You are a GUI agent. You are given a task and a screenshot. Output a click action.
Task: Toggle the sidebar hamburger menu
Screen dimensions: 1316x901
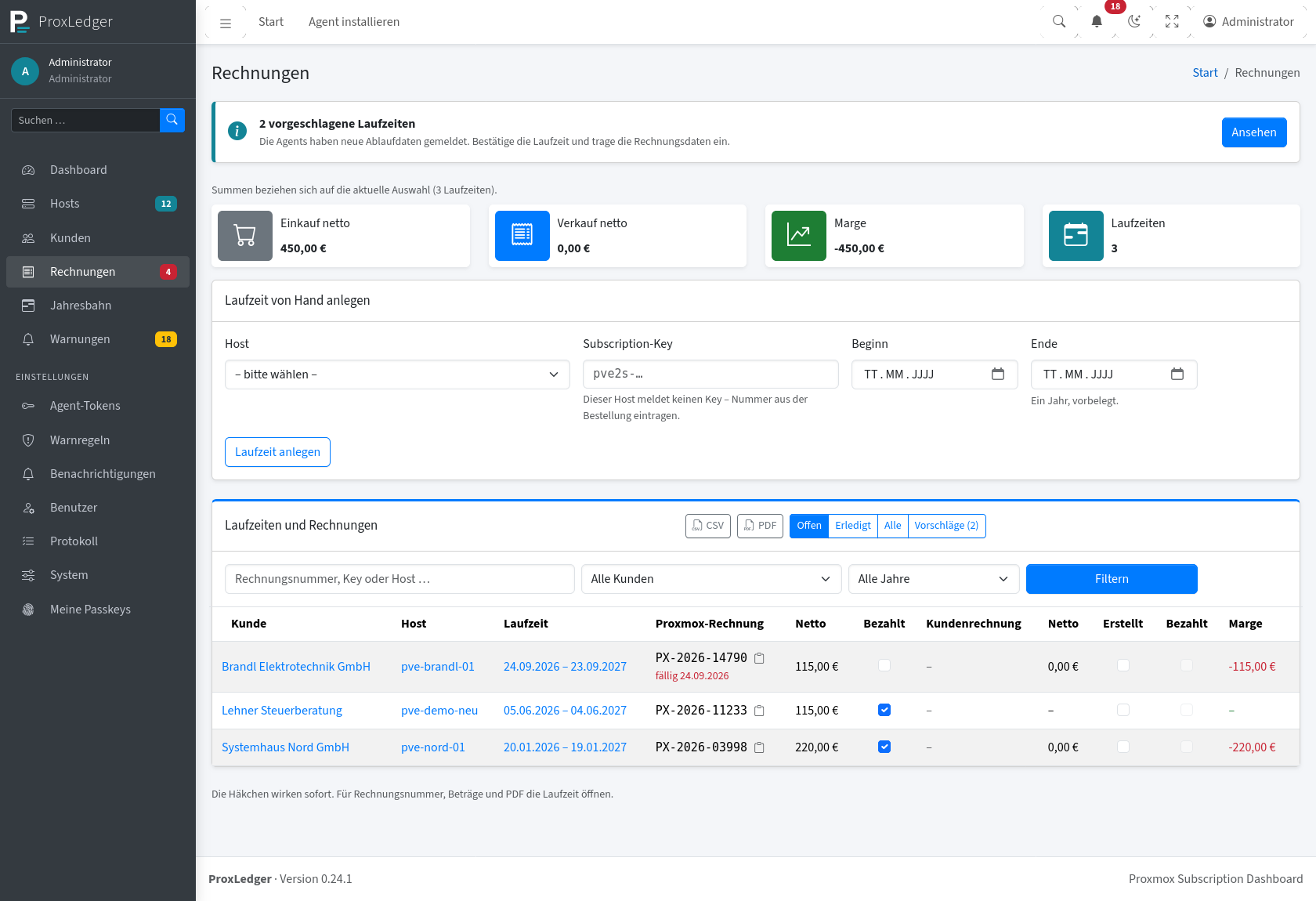226,23
